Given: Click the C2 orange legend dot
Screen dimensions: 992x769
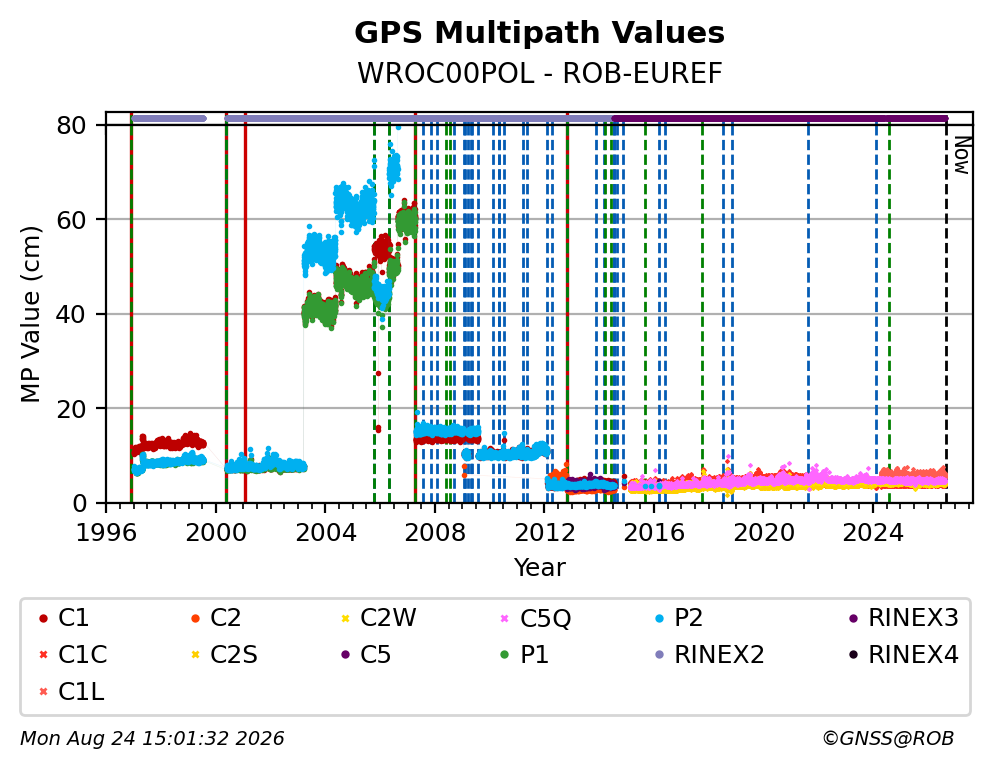Looking at the screenshot, I should click(195, 618).
